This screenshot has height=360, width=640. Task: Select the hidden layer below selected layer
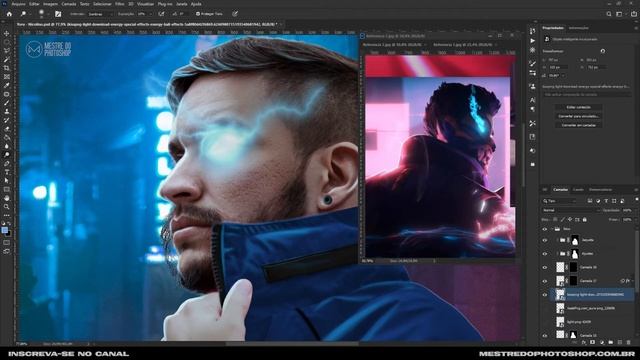click(x=592, y=308)
